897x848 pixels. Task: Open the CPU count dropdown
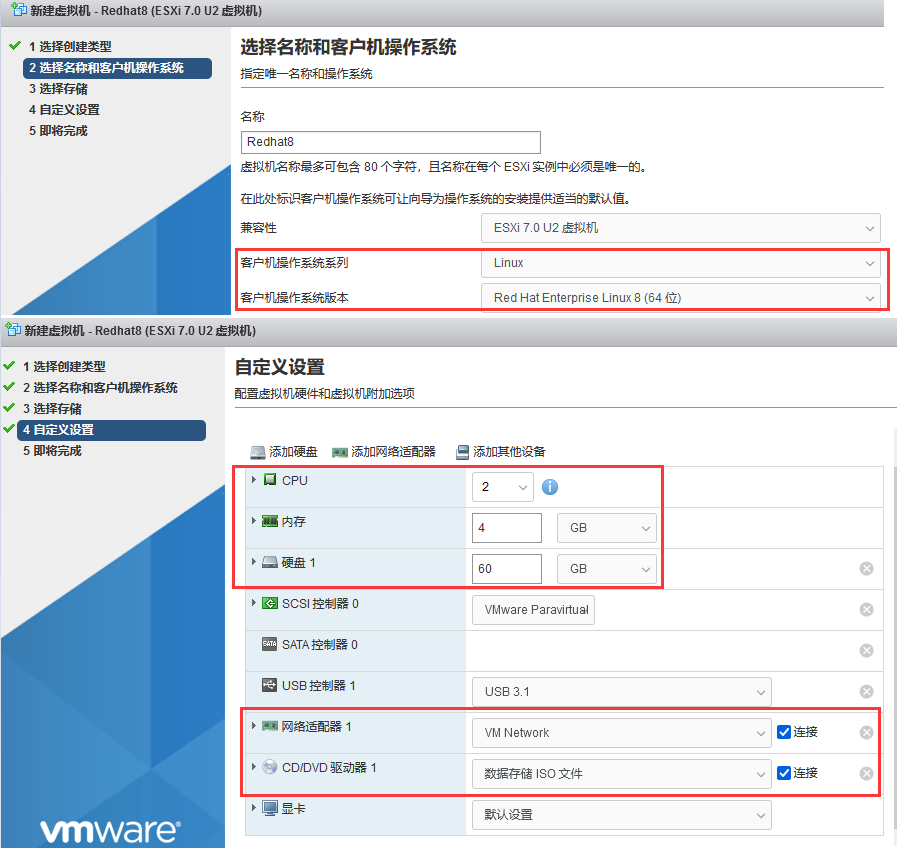503,487
